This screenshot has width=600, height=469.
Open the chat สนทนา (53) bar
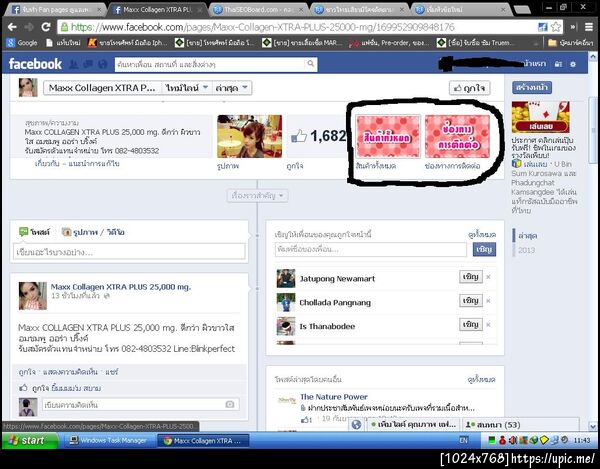520,425
